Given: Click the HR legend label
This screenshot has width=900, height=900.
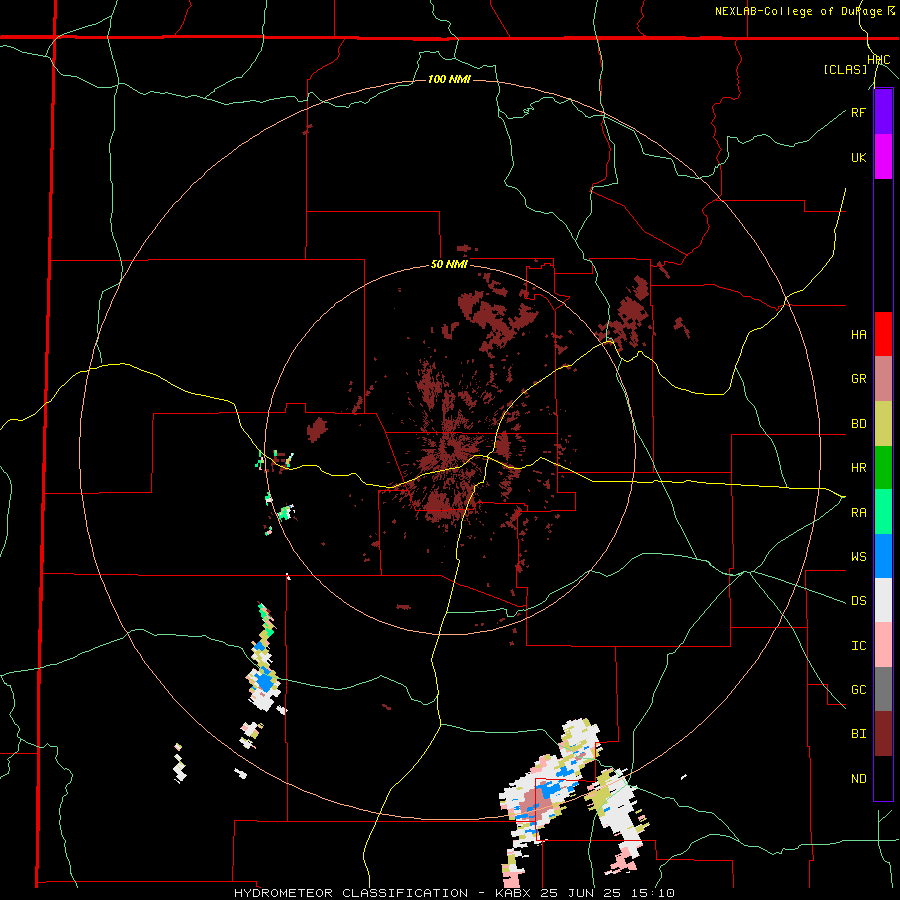Looking at the screenshot, I should pyautogui.click(x=858, y=468).
